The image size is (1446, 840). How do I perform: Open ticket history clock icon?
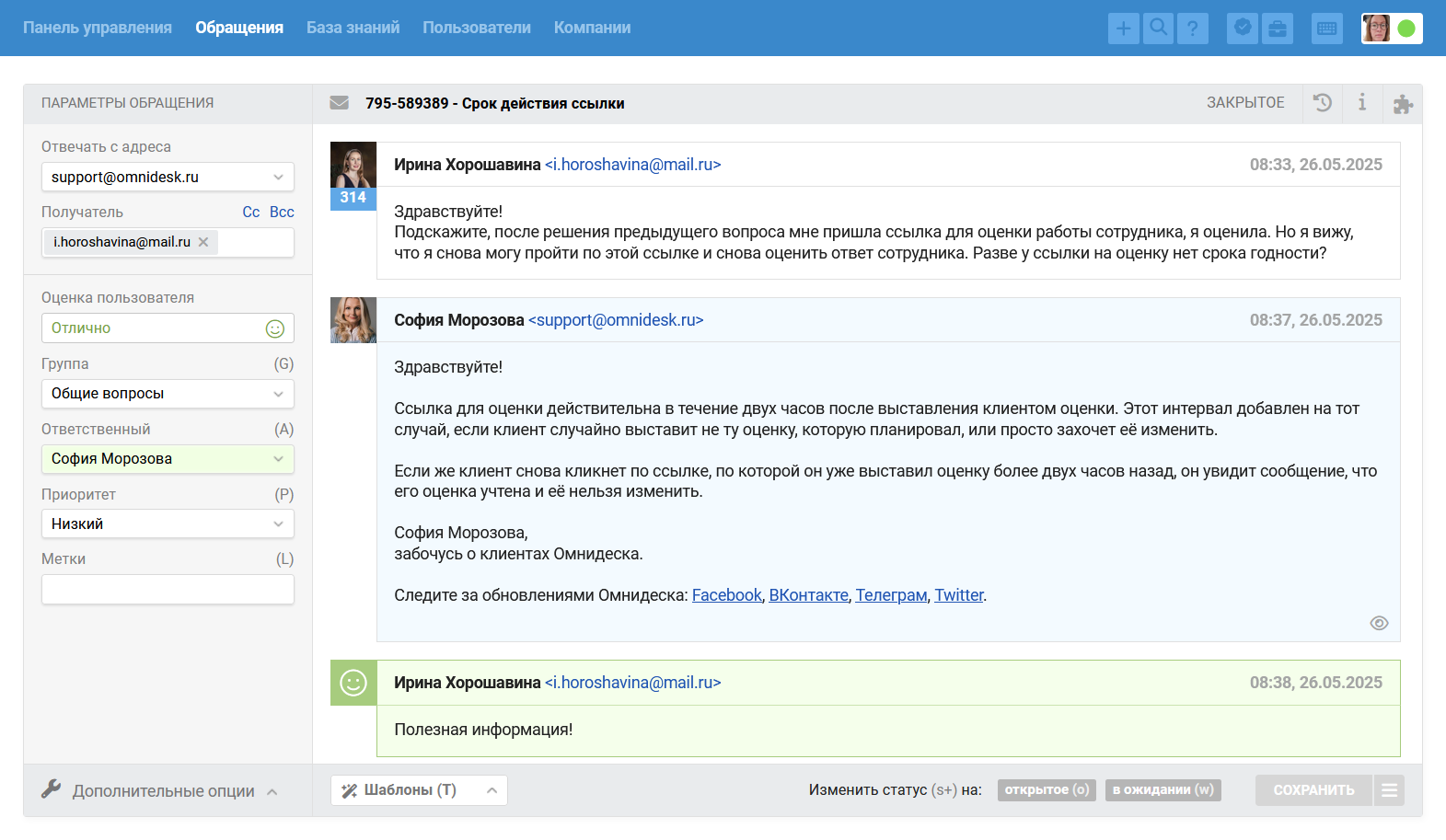tap(1323, 103)
